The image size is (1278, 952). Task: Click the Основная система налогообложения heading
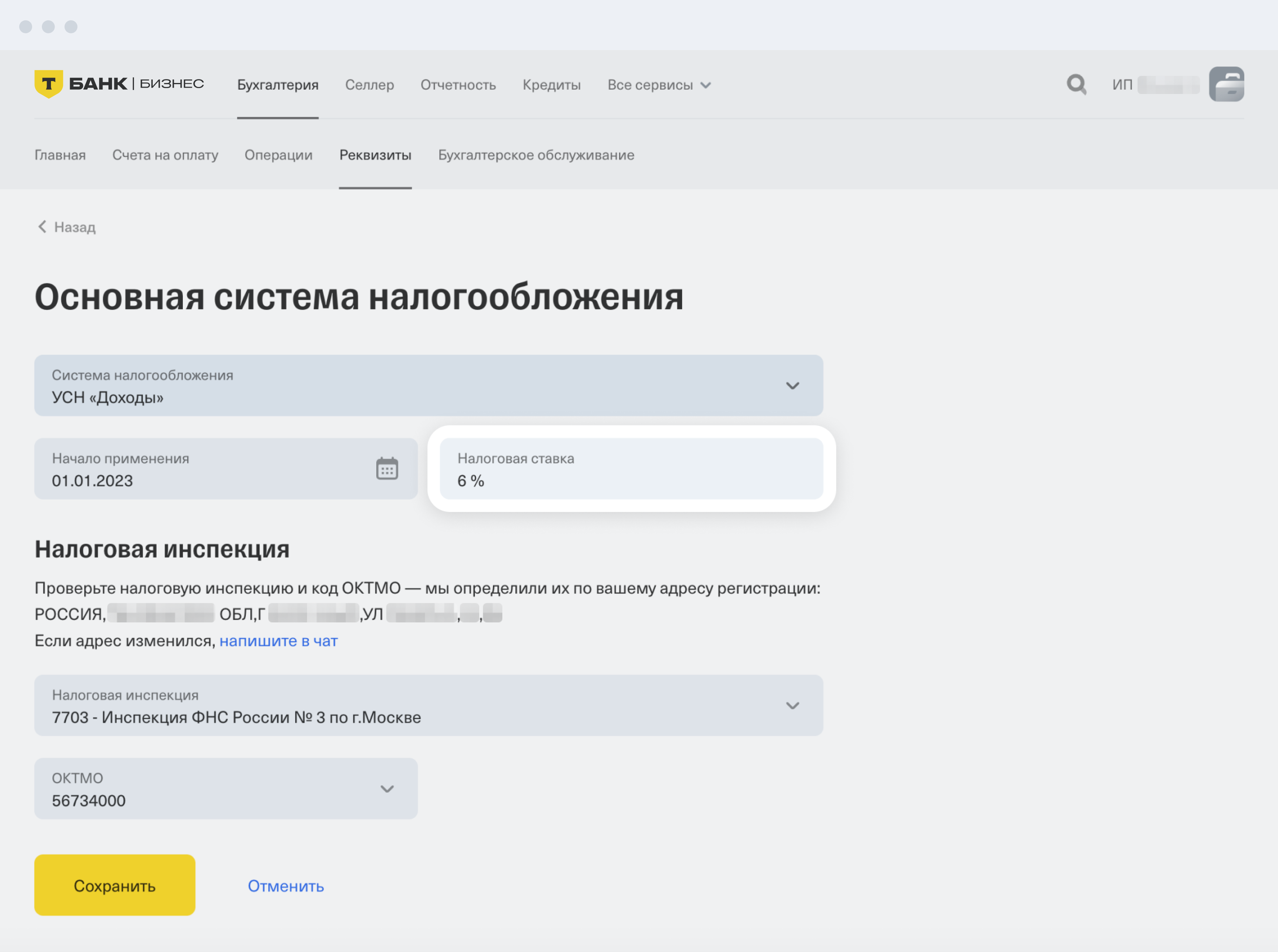(x=359, y=297)
